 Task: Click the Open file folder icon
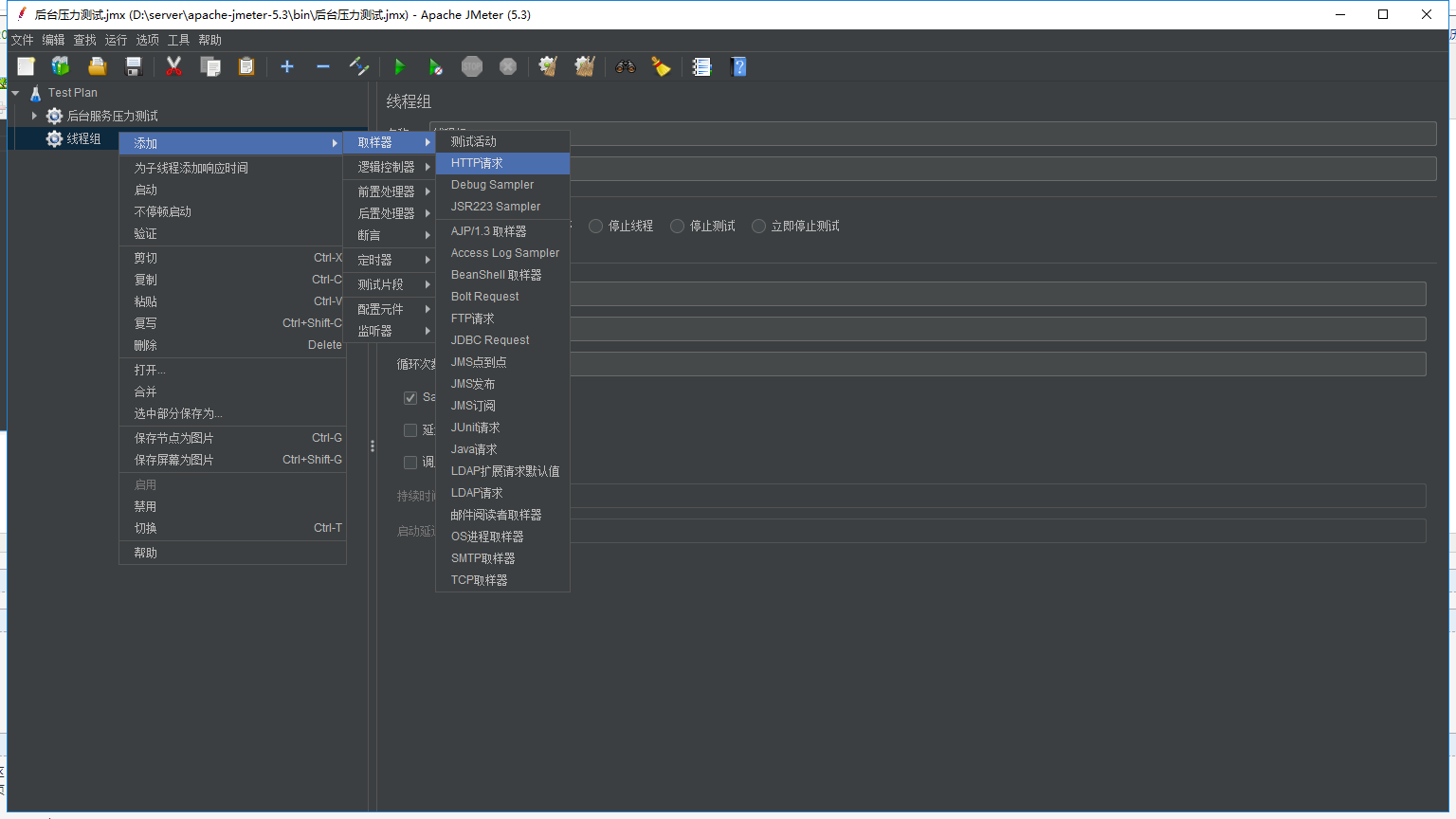point(97,66)
